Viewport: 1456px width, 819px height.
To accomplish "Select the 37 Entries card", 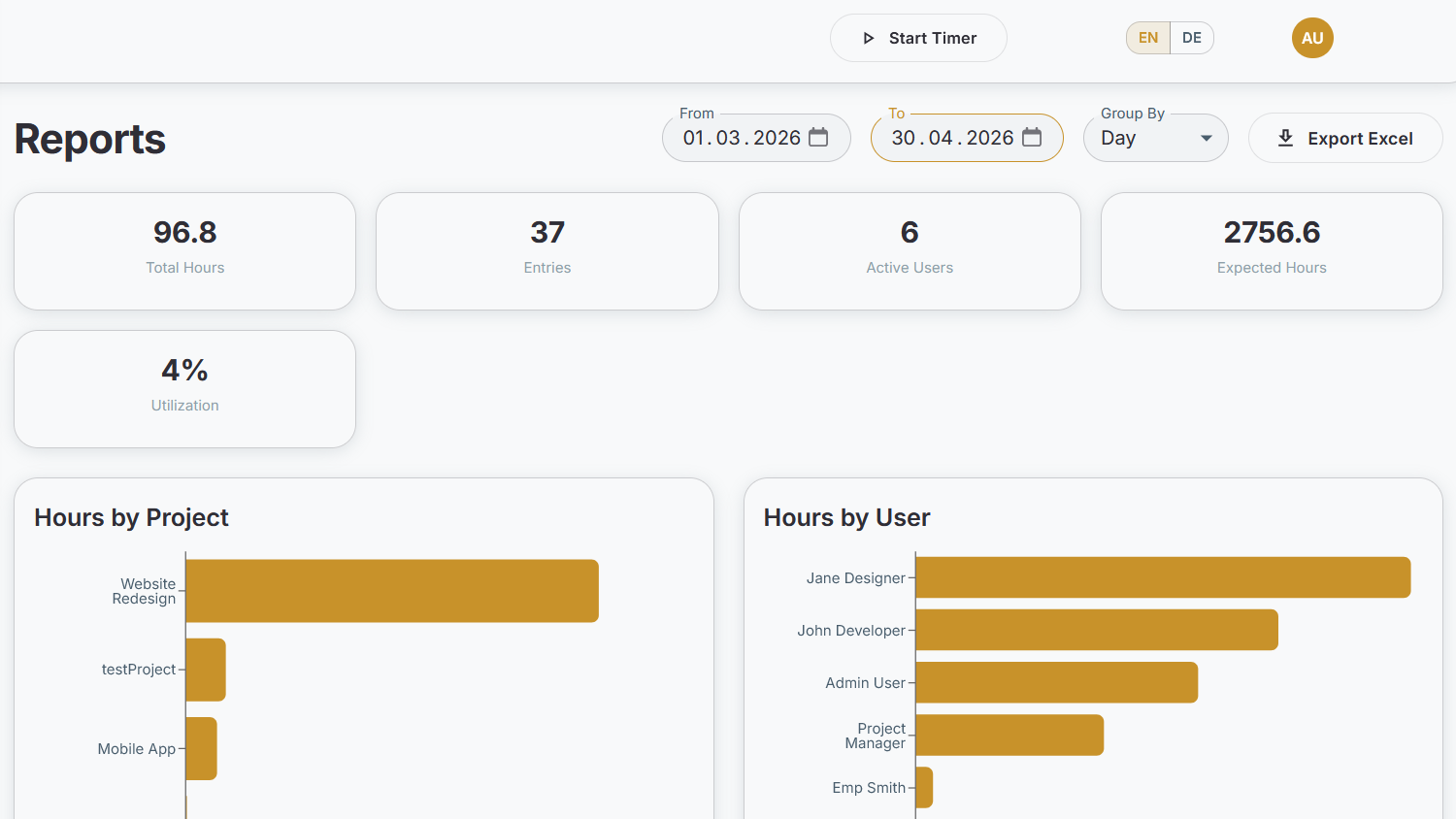I will (547, 251).
